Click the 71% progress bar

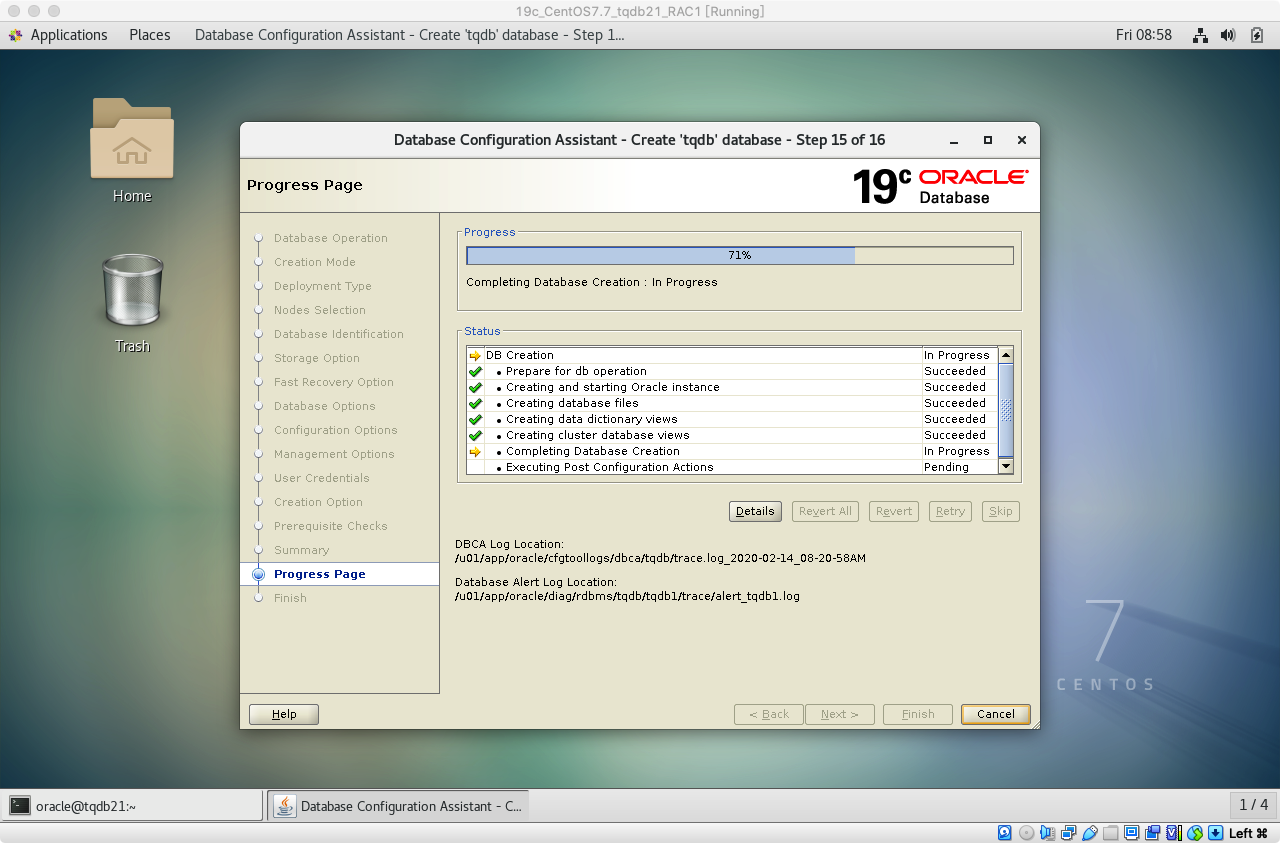(x=740, y=255)
